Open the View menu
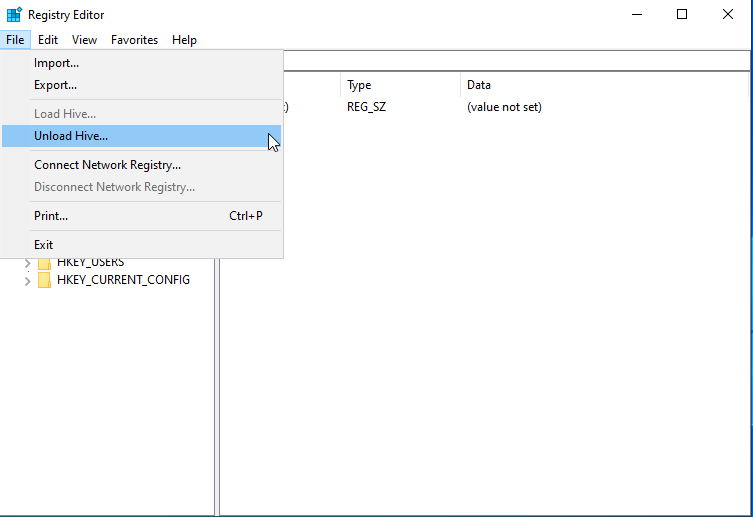Viewport: 753px width, 517px height. [x=85, y=40]
